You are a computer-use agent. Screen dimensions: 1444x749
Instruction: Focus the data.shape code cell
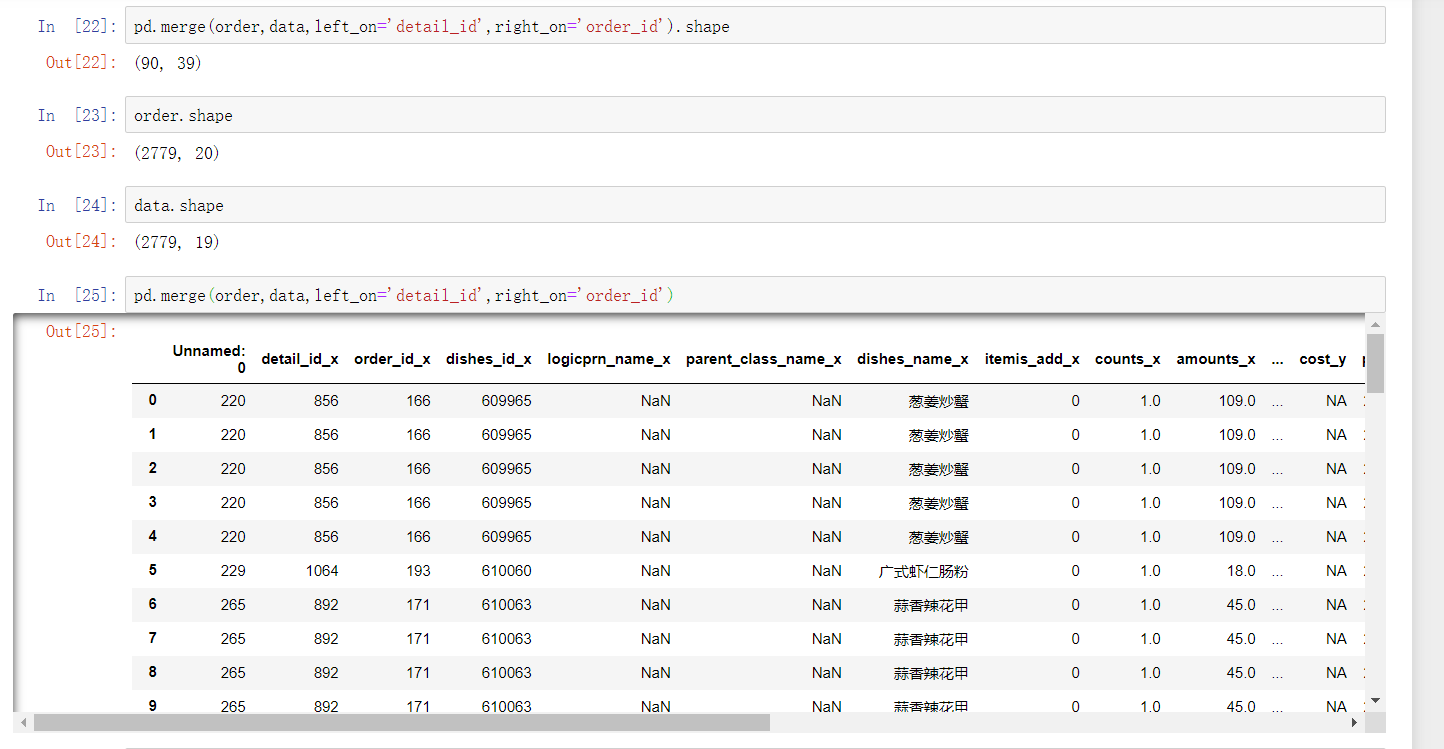755,205
